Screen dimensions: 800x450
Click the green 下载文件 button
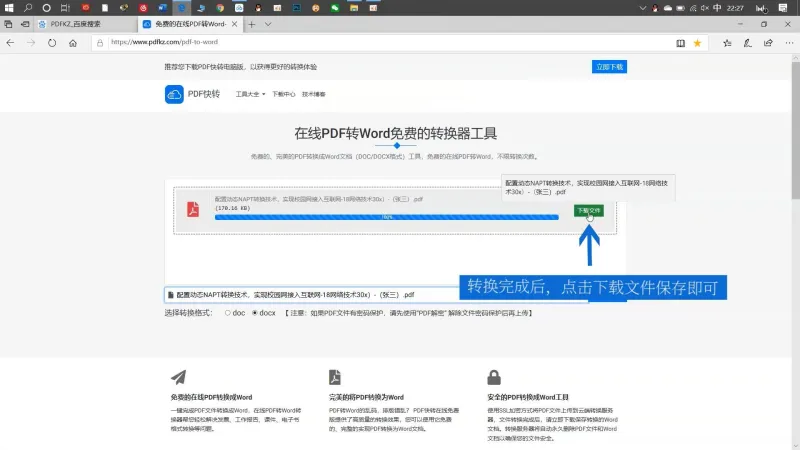pyautogui.click(x=589, y=211)
